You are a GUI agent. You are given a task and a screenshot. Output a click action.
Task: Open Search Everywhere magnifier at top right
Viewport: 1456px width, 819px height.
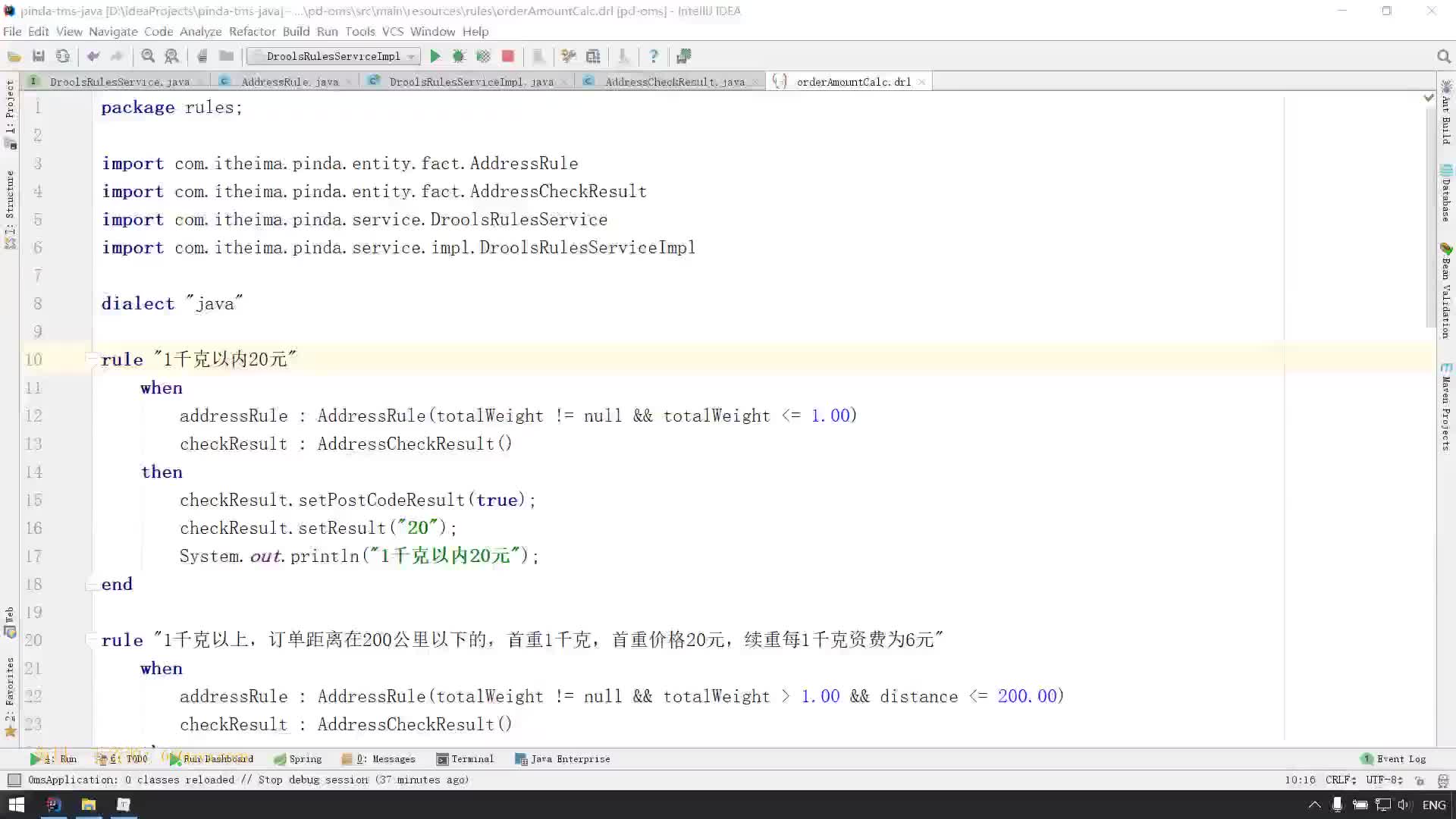coord(1443,56)
